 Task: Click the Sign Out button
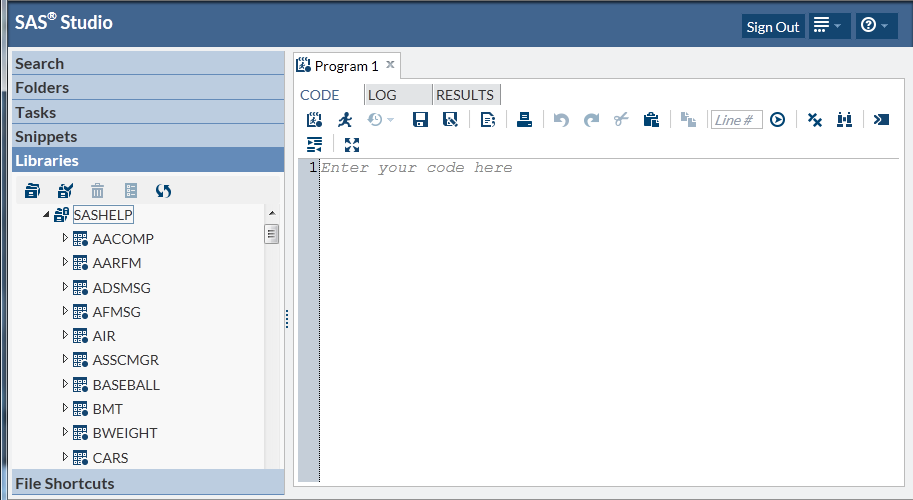pyautogui.click(x=773, y=27)
